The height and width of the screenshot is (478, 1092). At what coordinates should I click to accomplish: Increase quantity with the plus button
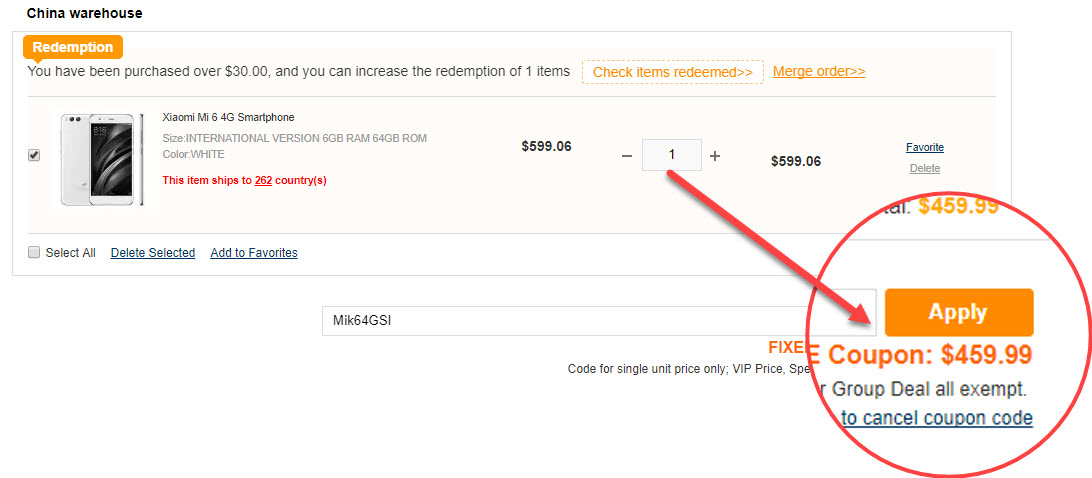pyautogui.click(x=715, y=156)
